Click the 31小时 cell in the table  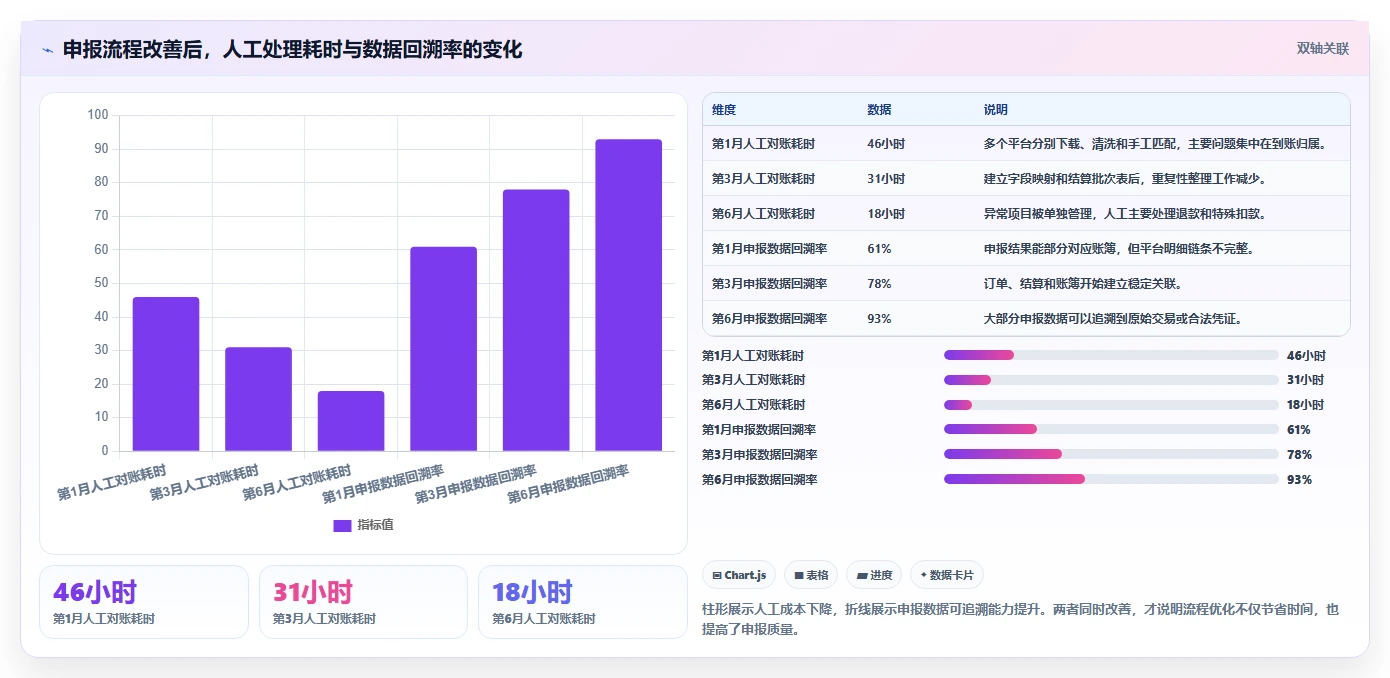886,179
